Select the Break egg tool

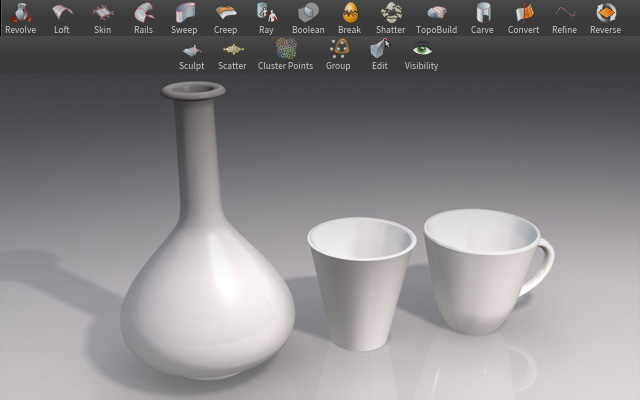tap(349, 18)
